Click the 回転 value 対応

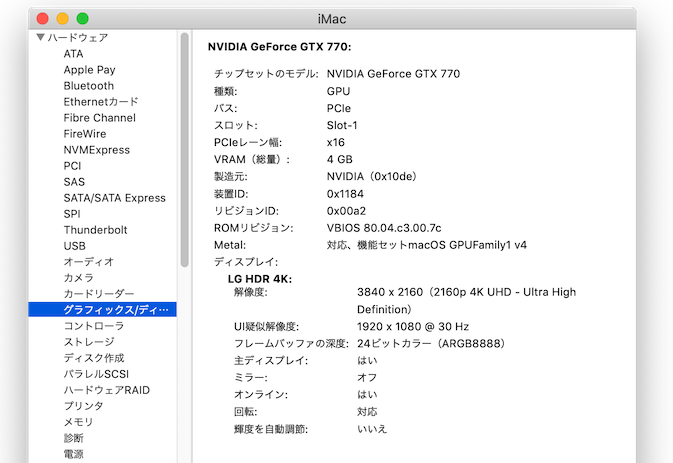[x=367, y=412]
